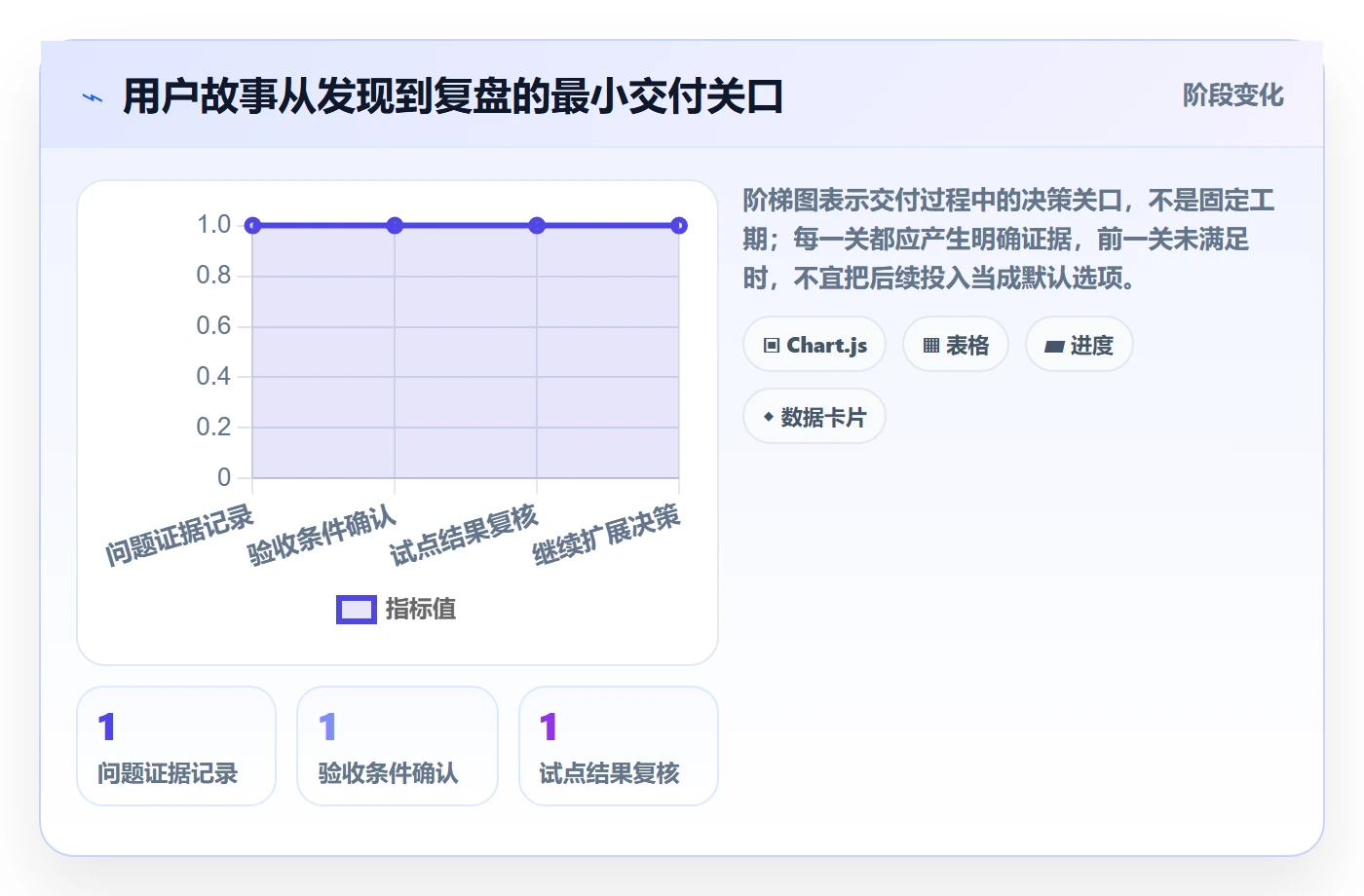1364x896 pixels.
Task: Click the axis label 继续扩展决策
Action: pyautogui.click(x=606, y=535)
